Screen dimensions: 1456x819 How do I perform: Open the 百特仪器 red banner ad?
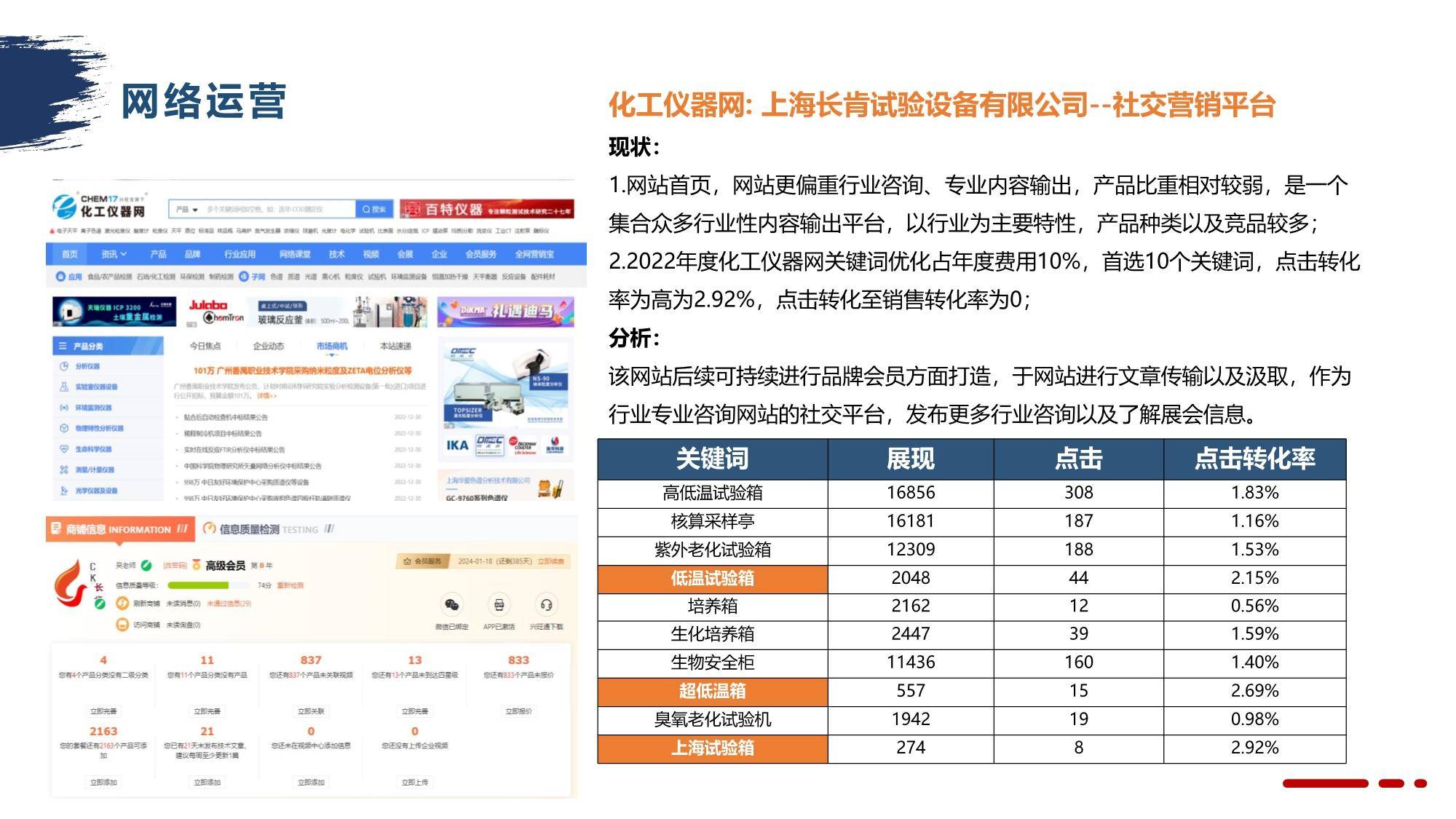coord(486,210)
